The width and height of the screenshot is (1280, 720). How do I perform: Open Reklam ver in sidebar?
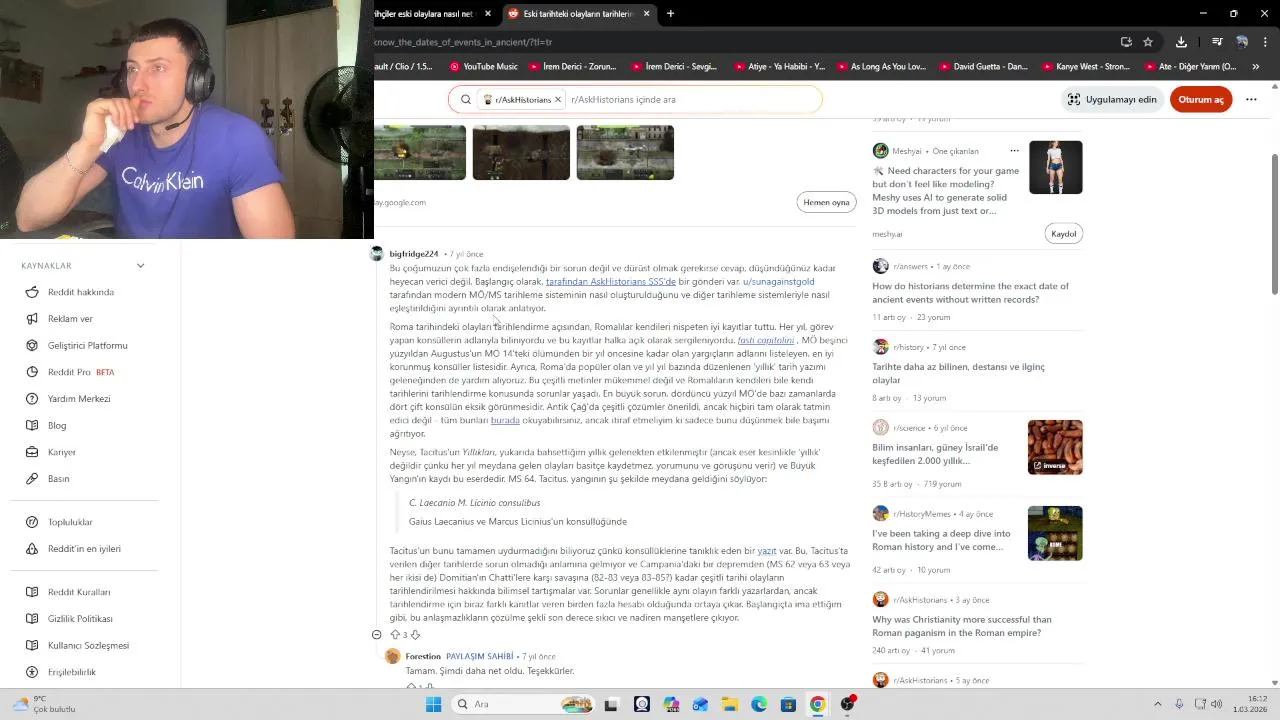(x=70, y=319)
